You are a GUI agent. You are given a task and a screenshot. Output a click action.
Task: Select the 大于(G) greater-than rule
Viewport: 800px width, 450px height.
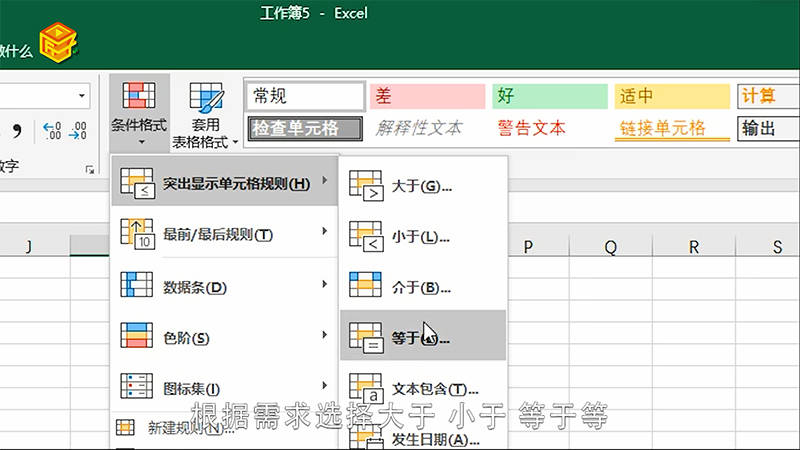421,186
